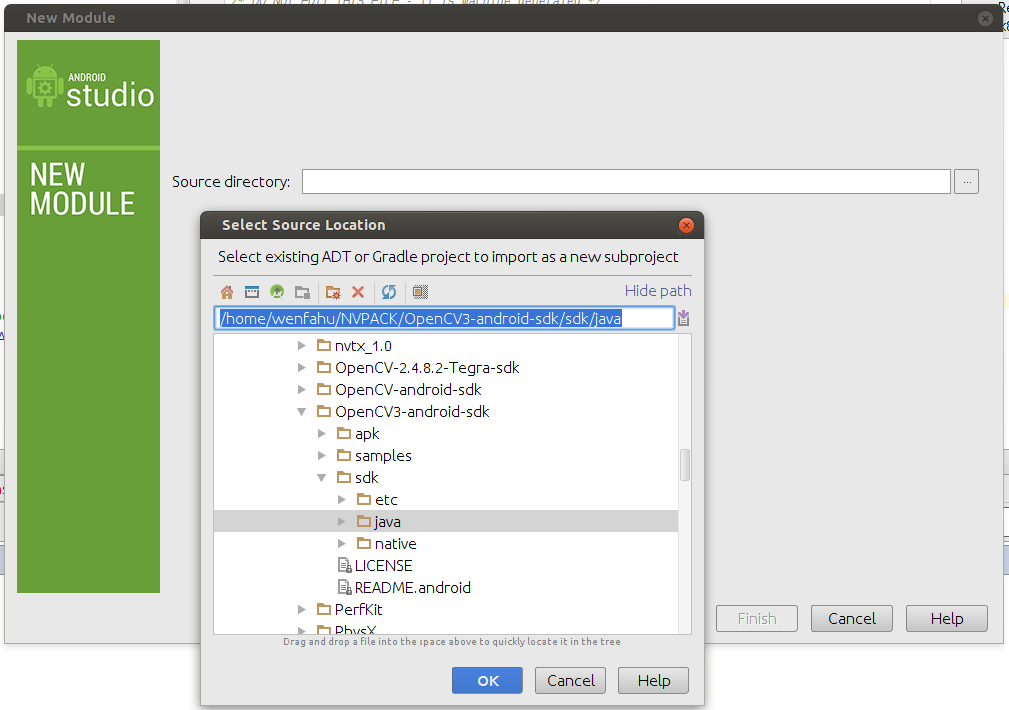Click Hide path link

pyautogui.click(x=658, y=291)
